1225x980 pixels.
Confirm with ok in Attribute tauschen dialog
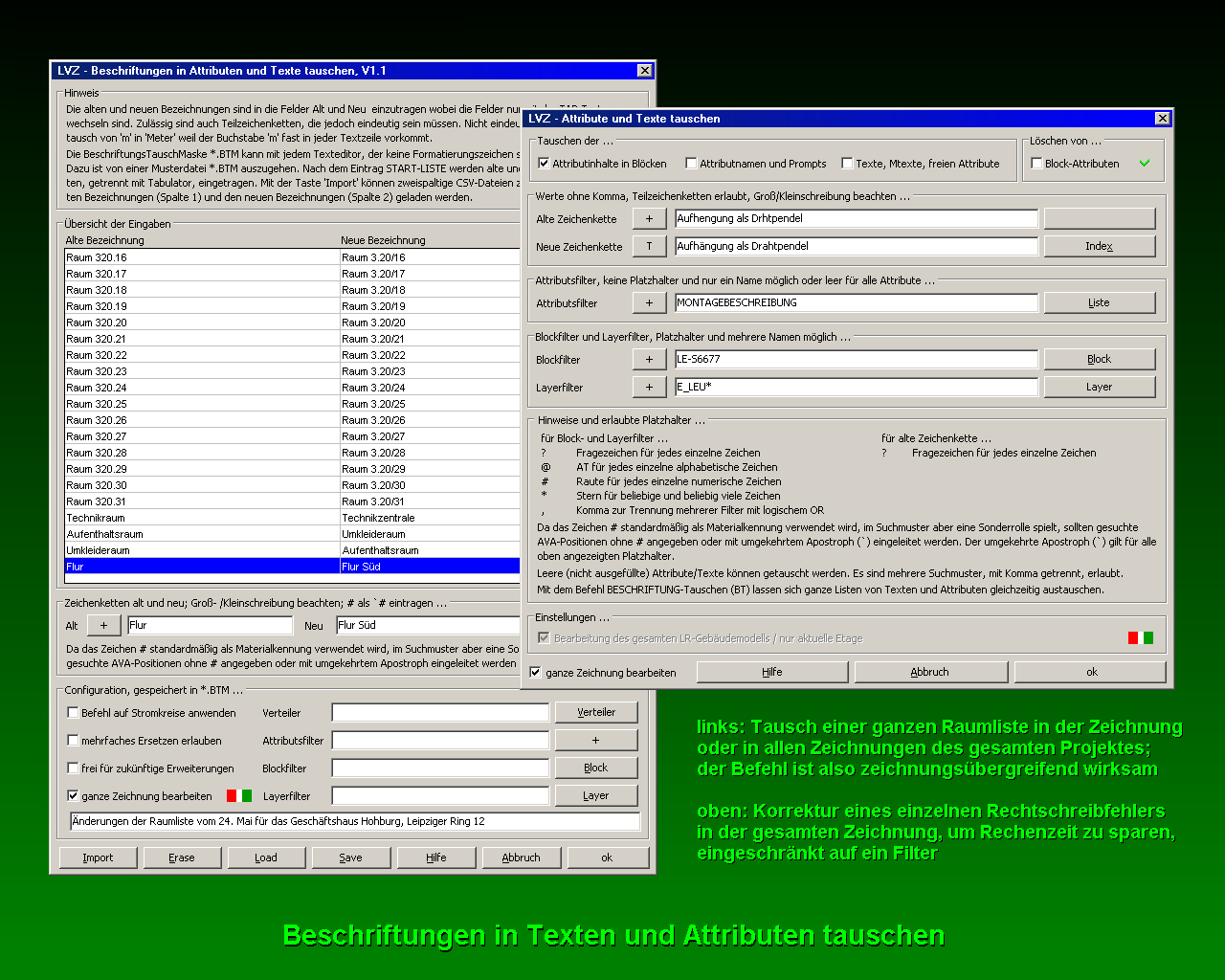[1091, 673]
